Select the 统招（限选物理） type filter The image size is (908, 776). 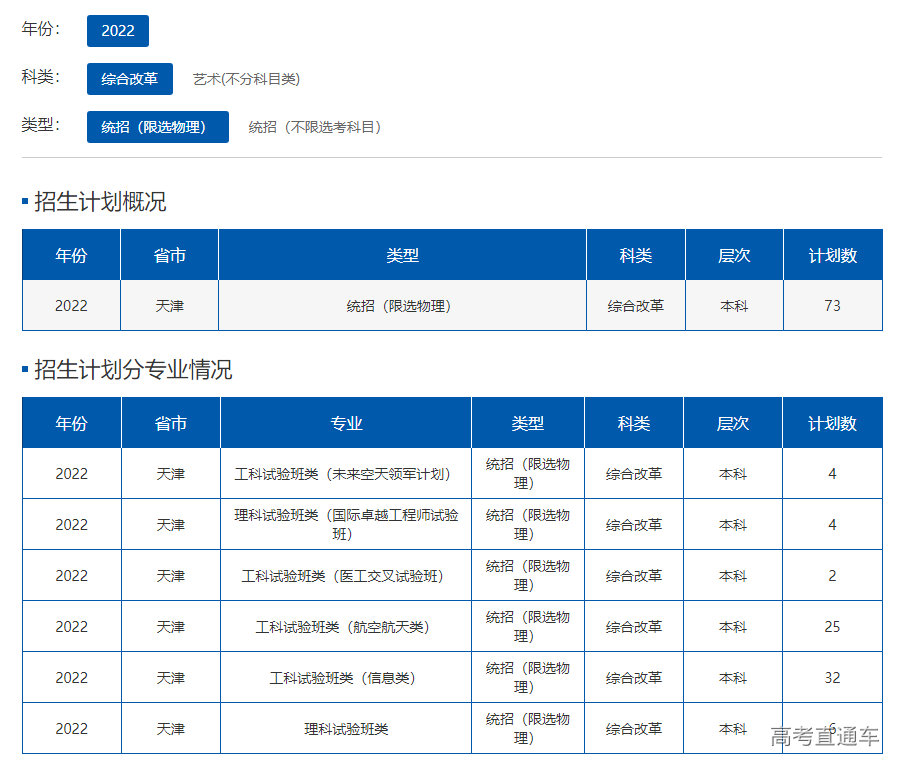[158, 127]
